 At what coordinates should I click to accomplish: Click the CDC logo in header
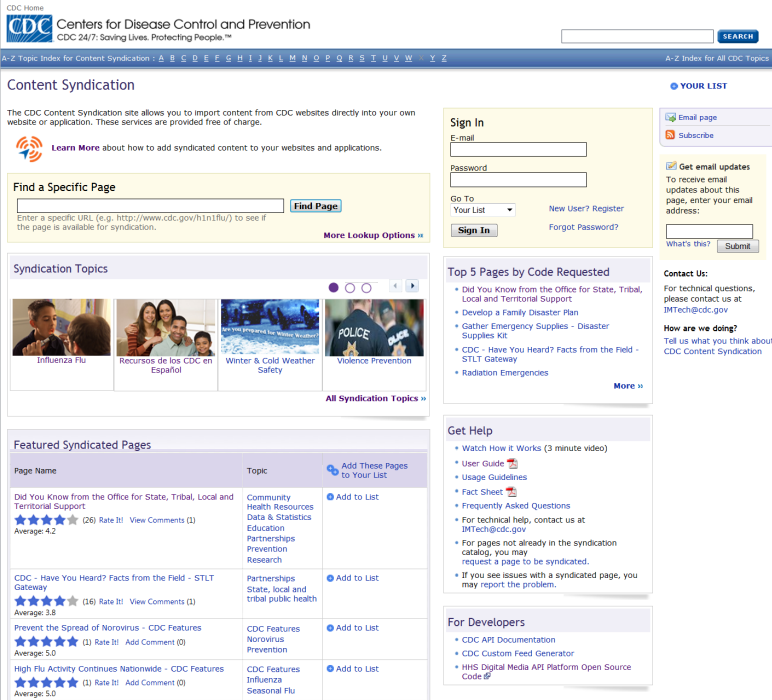pos(29,29)
